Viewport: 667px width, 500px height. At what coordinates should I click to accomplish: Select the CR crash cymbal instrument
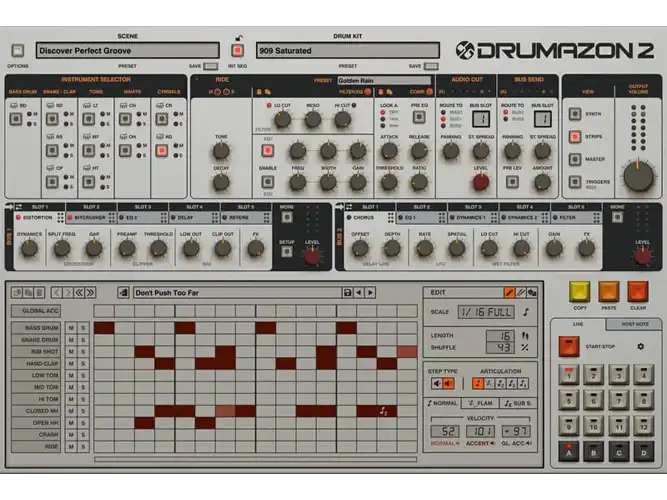pyautogui.click(x=162, y=119)
